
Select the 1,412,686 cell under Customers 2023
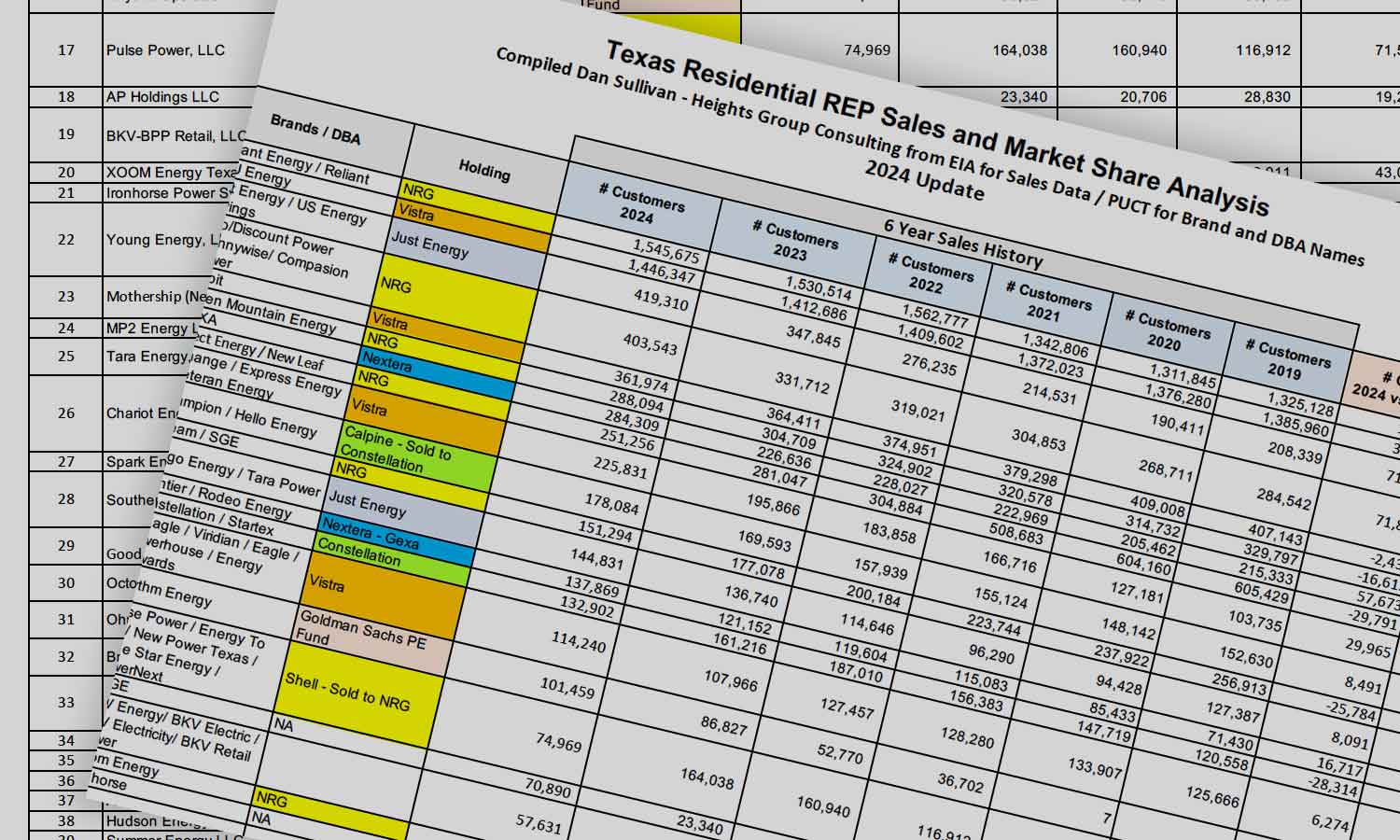coord(813,308)
